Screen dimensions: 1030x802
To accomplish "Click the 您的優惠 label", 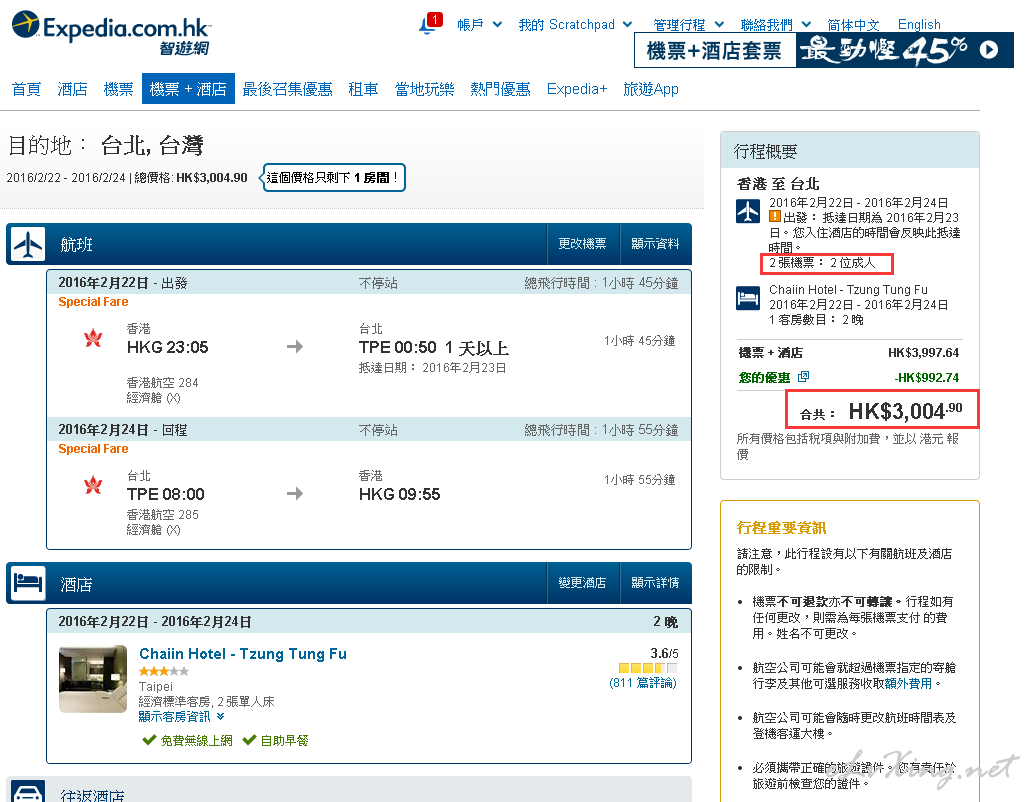I will pos(764,378).
